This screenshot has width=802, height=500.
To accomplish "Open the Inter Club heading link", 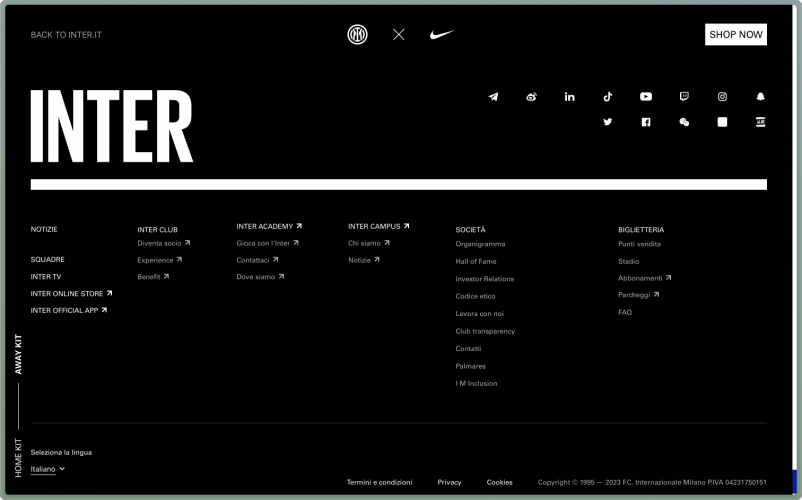I will [x=157, y=230].
